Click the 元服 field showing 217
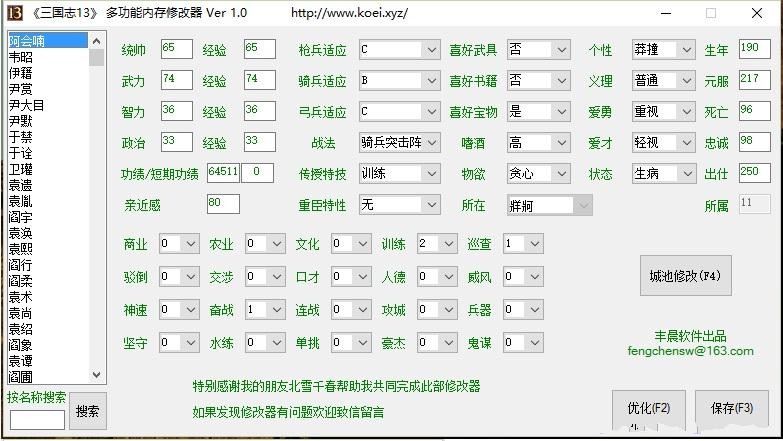This screenshot has height=441, width=783. coord(755,80)
